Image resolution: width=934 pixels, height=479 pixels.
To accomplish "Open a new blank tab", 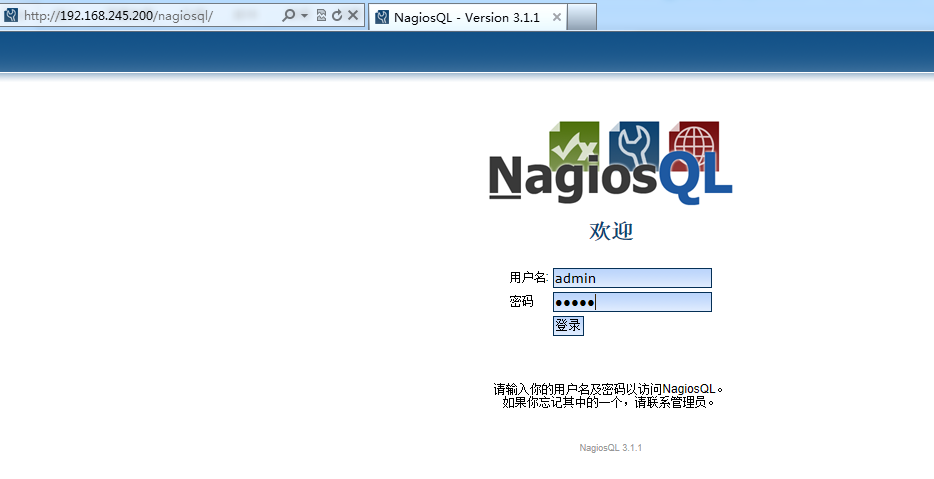I will tap(582, 17).
